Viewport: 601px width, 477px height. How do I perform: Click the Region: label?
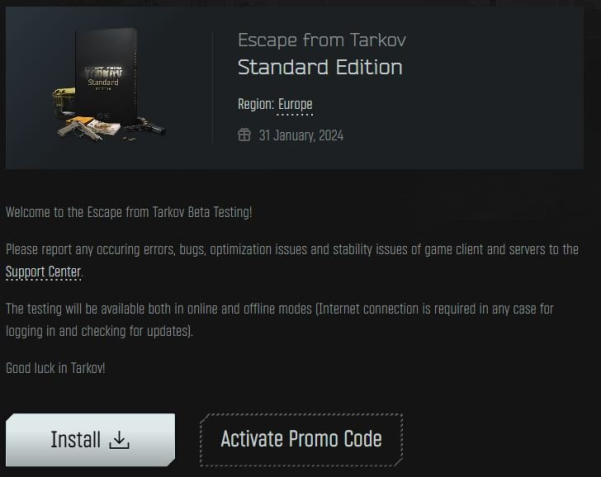tap(256, 104)
